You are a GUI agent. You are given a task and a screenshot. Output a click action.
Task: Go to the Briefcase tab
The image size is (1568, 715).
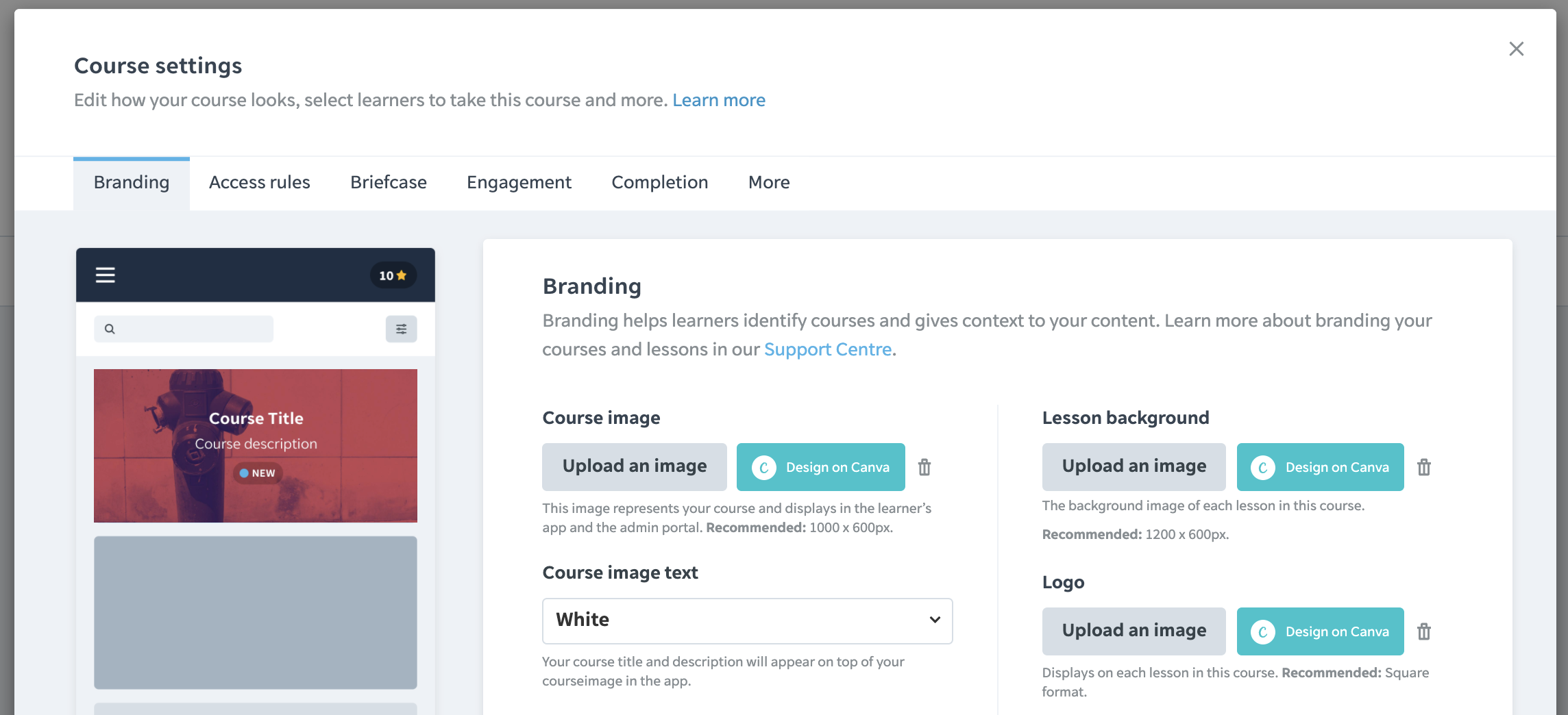pyautogui.click(x=389, y=182)
